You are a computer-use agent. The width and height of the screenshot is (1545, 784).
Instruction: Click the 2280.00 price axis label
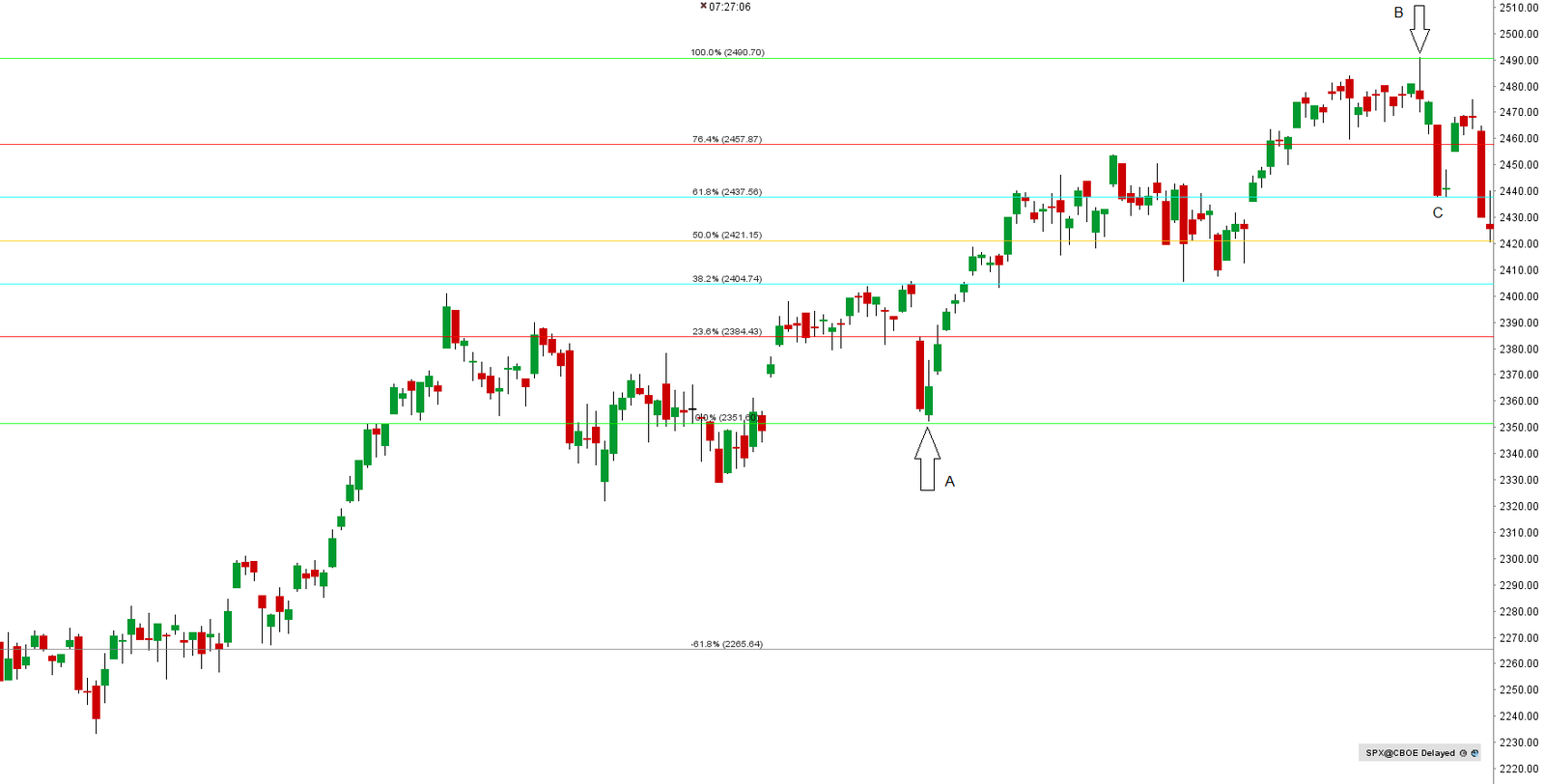click(1518, 612)
